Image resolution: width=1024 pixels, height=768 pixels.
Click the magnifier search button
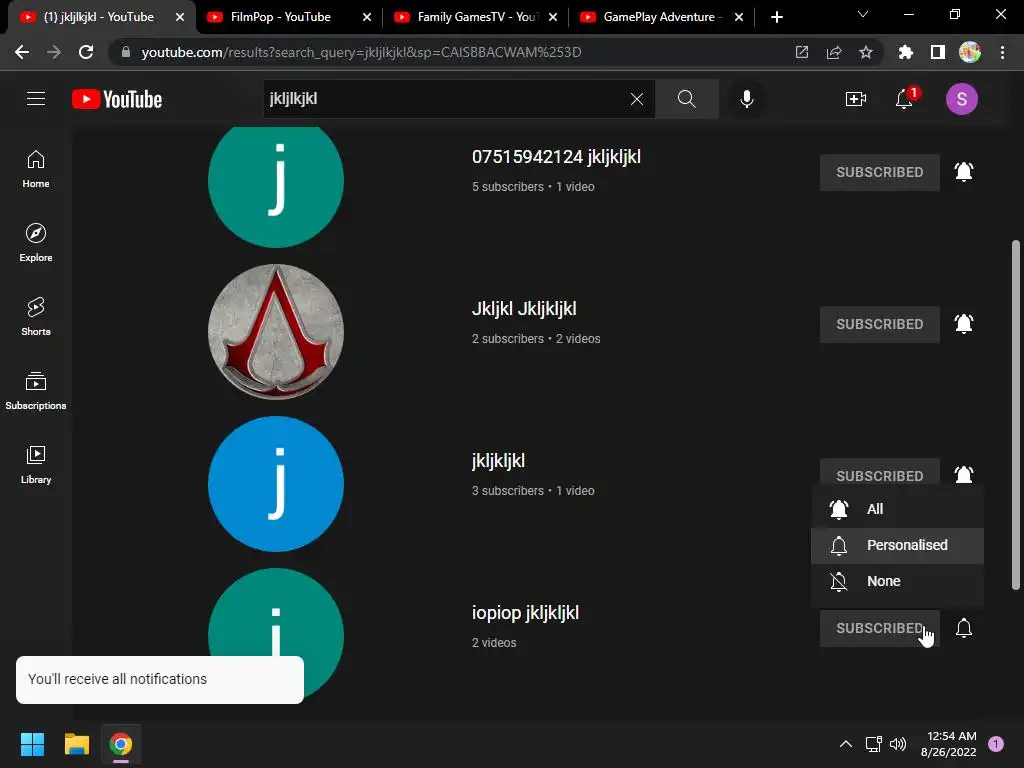686,99
